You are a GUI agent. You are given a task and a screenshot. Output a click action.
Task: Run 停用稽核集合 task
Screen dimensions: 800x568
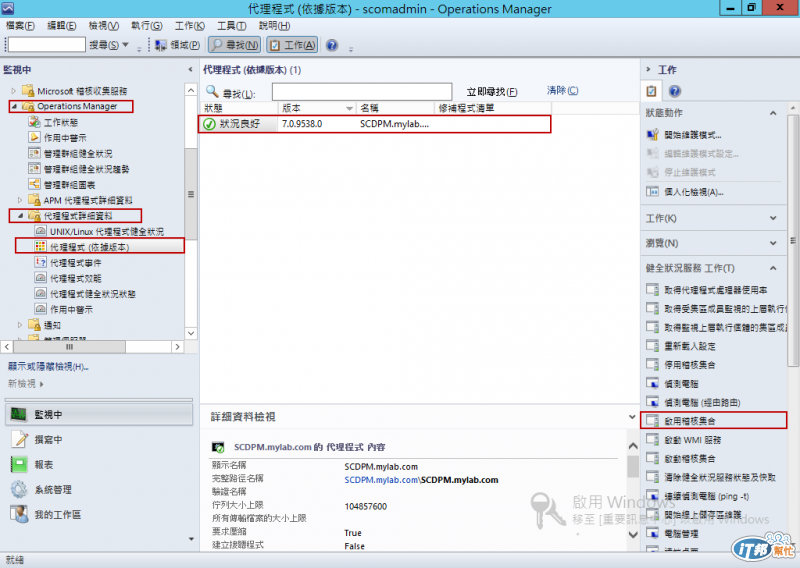click(690, 365)
